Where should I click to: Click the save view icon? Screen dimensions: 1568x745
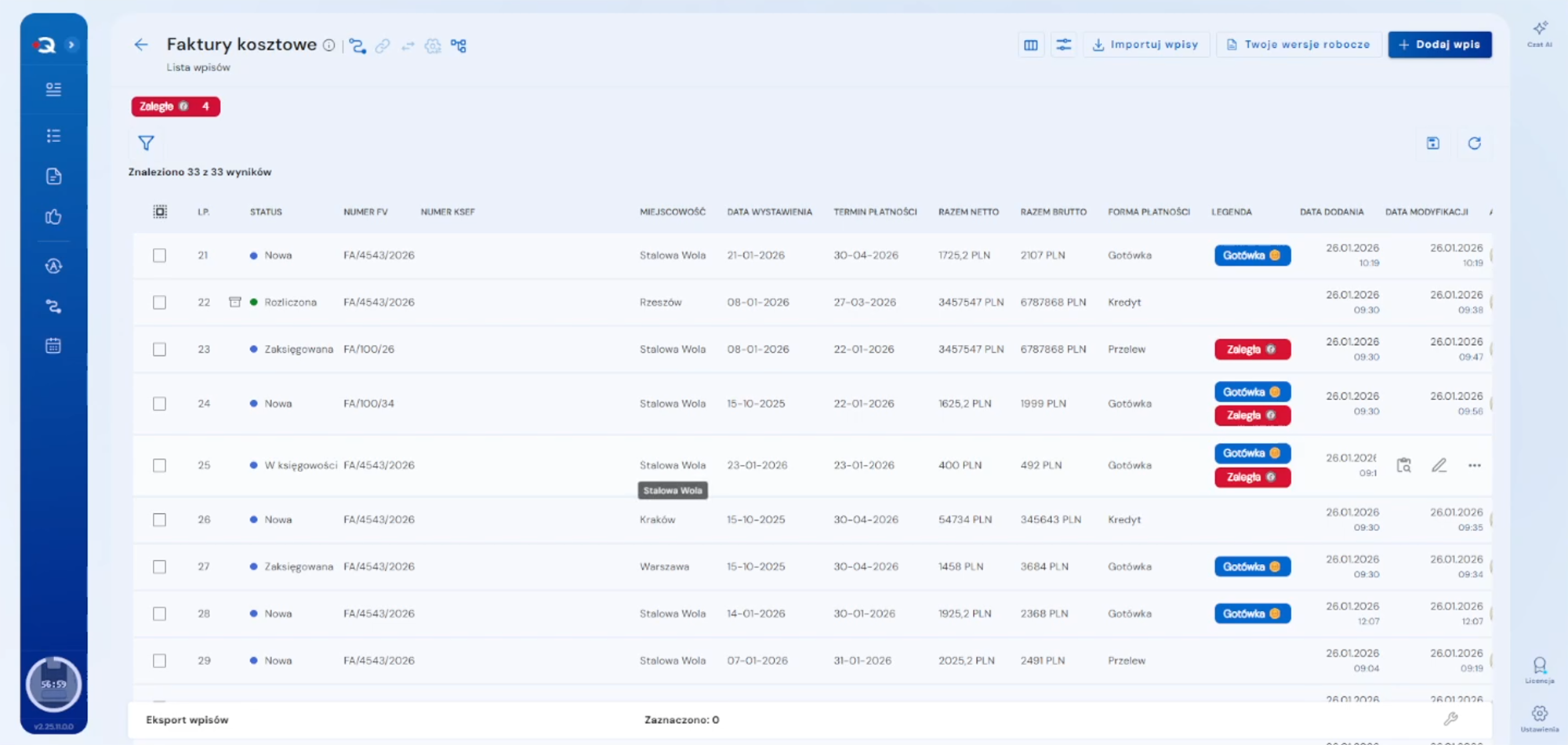[1432, 144]
